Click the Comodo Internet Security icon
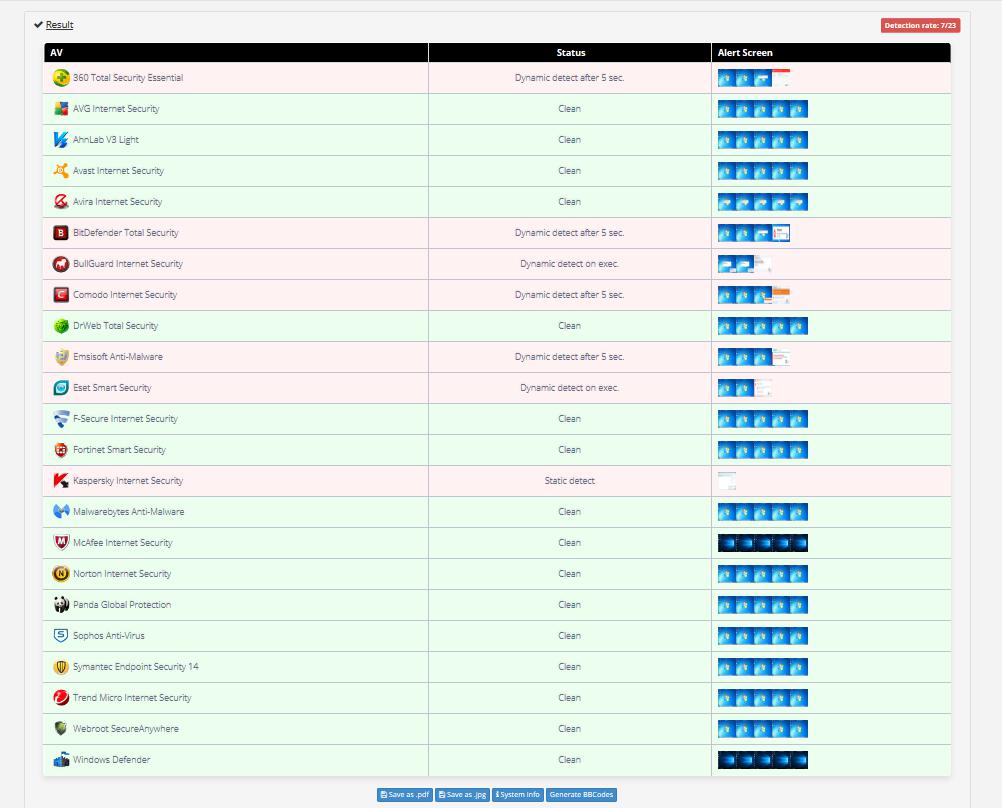The height and width of the screenshot is (808, 1002). pyautogui.click(x=61, y=295)
